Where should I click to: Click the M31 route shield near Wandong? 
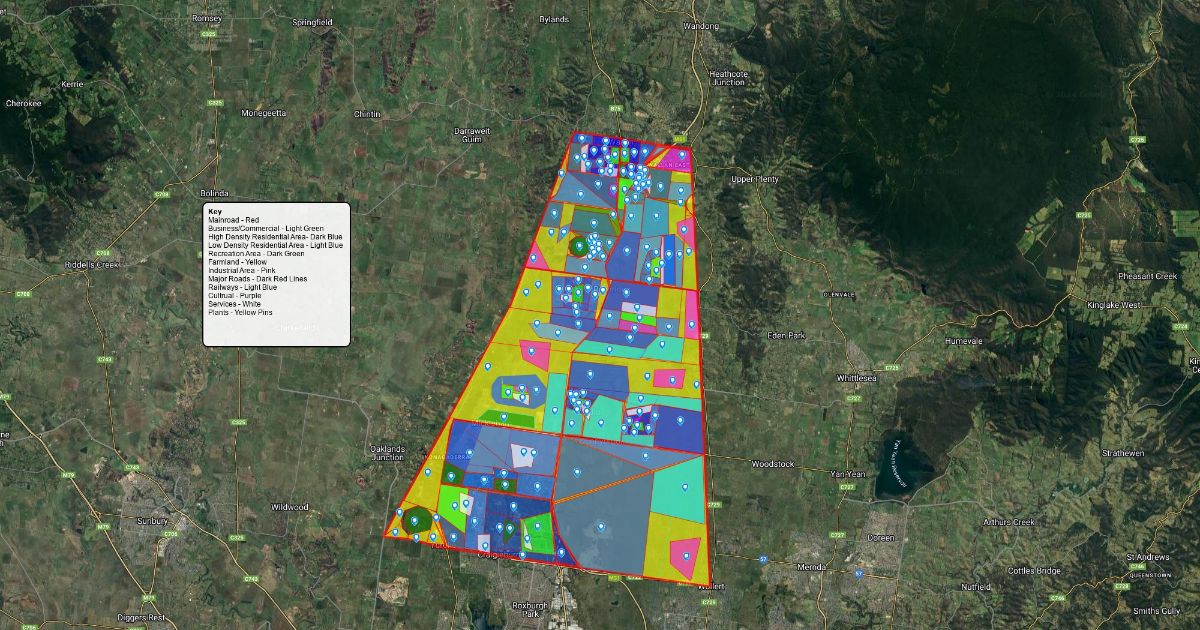(x=680, y=139)
